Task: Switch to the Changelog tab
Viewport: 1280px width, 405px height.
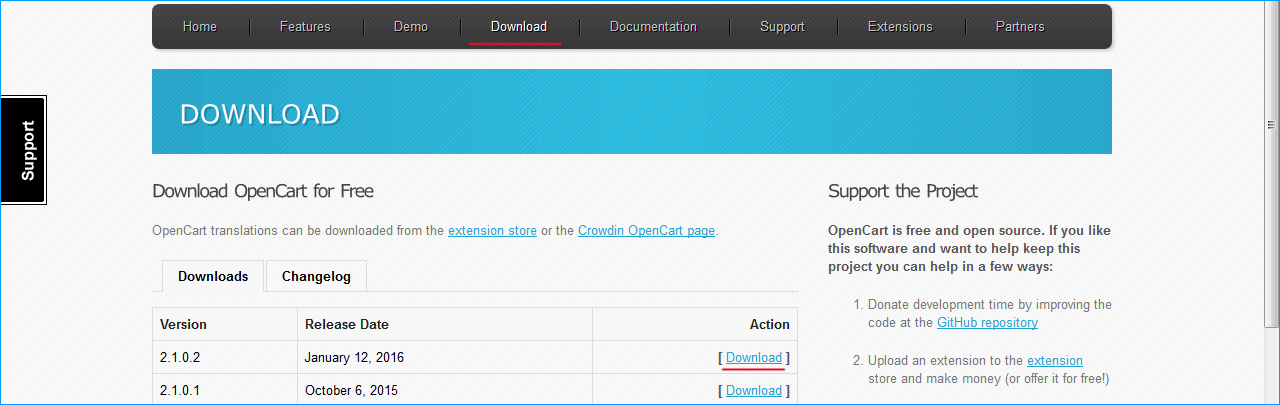Action: click(x=316, y=276)
